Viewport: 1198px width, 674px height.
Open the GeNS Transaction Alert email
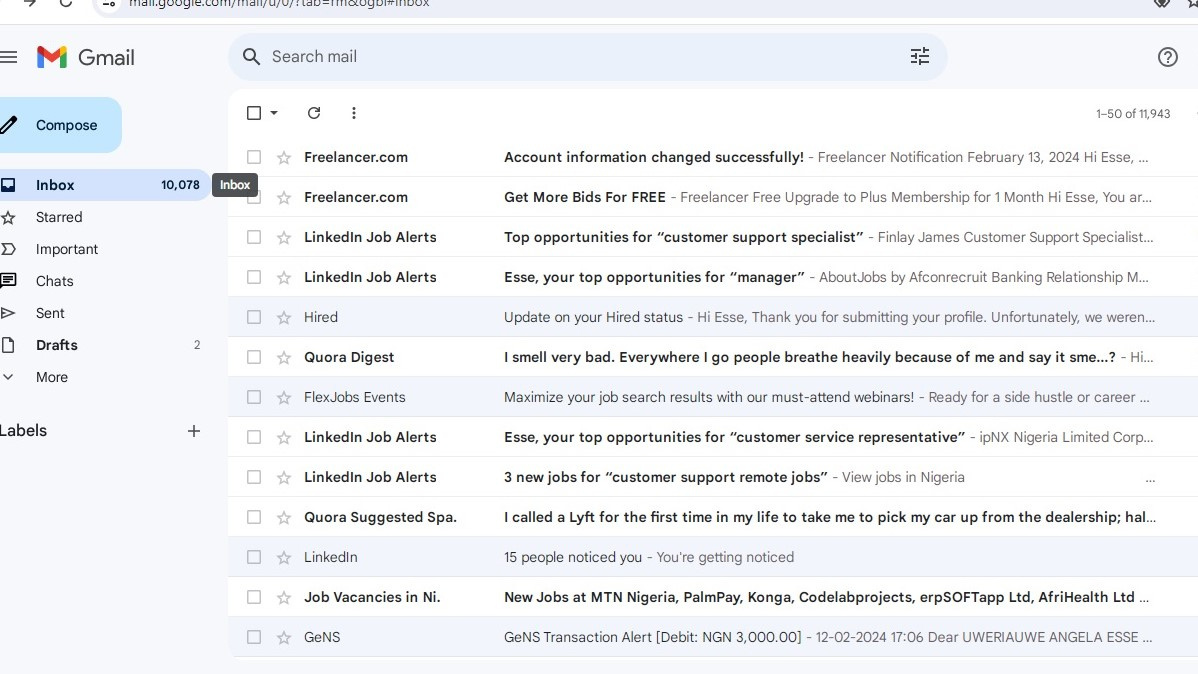click(x=713, y=637)
